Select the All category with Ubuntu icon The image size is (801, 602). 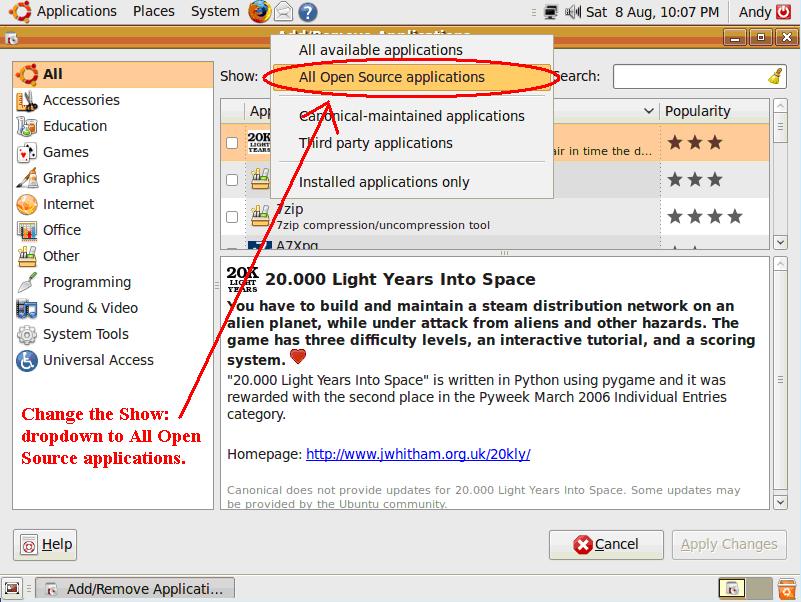(113, 75)
